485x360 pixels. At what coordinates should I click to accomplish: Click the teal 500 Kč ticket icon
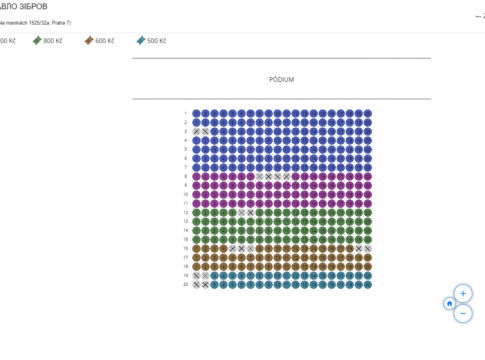(141, 41)
